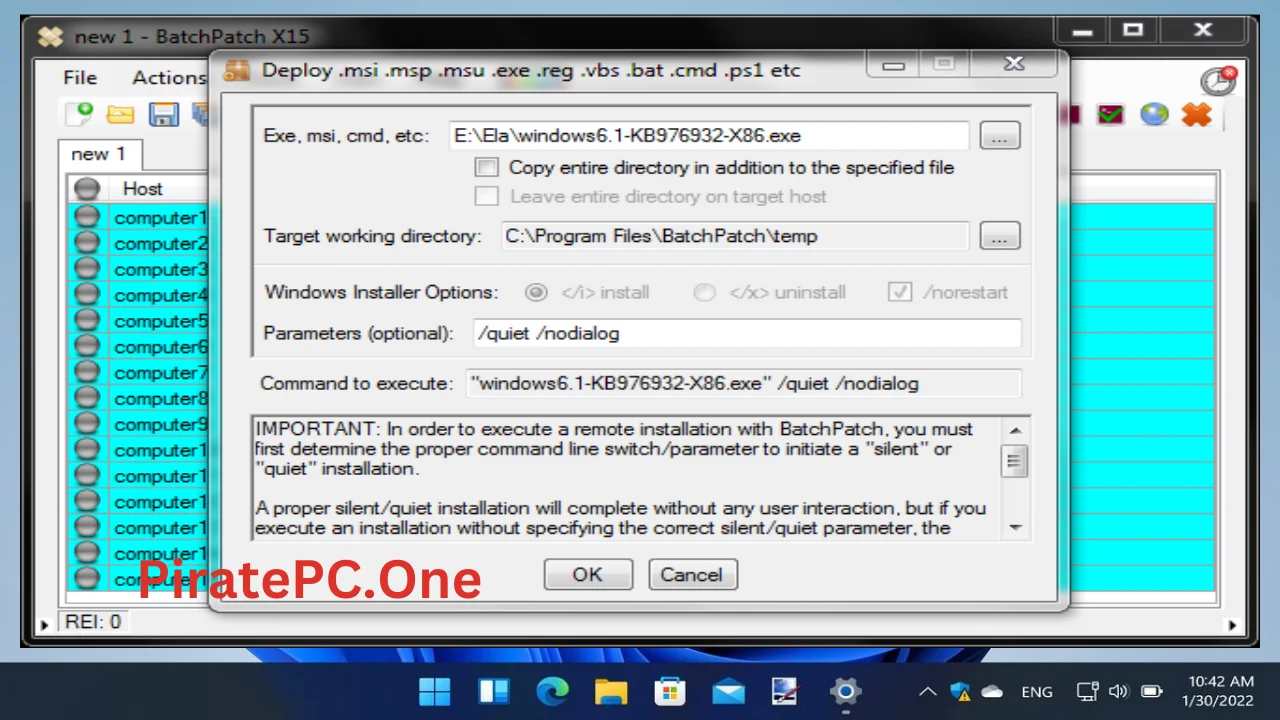Click the orange X toolbar icon
The width and height of the screenshot is (1280, 720).
[x=1196, y=114]
